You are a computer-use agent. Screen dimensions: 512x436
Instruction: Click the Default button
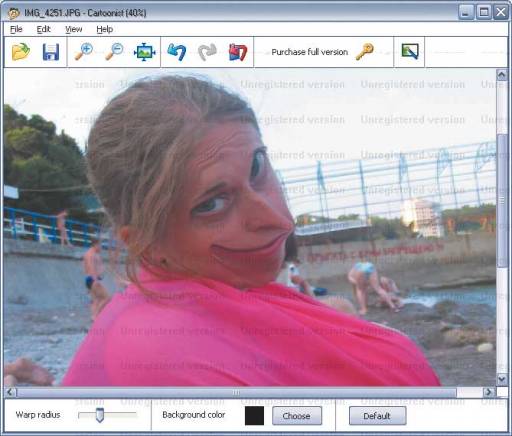point(377,416)
